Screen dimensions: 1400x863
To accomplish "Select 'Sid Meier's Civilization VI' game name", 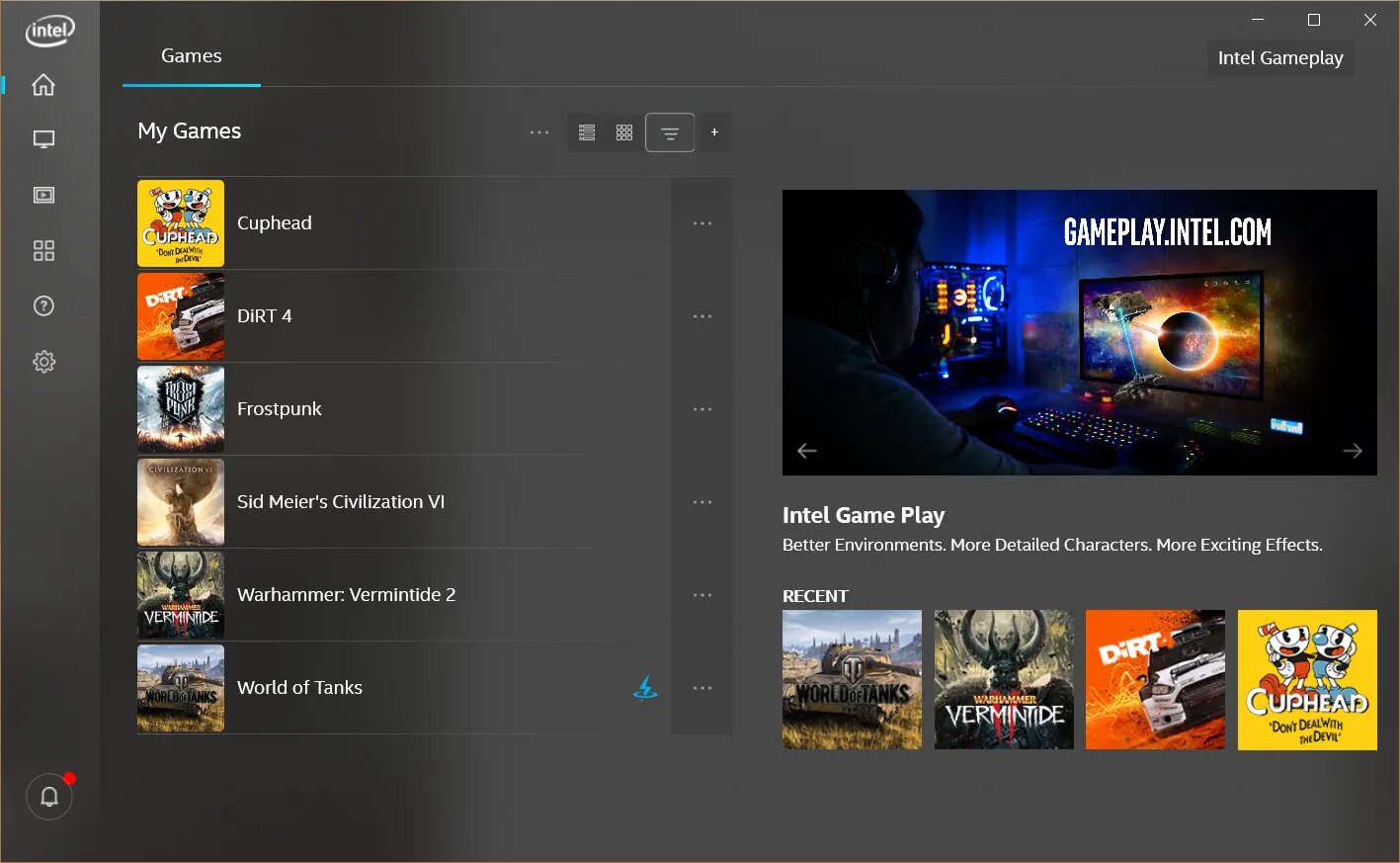I will point(341,502).
